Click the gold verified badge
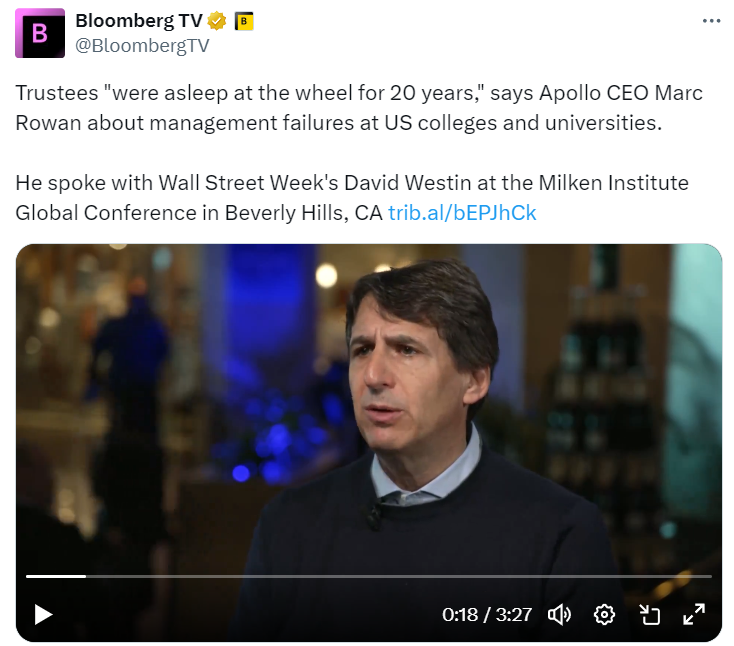The width and height of the screenshot is (734, 646). 216,21
